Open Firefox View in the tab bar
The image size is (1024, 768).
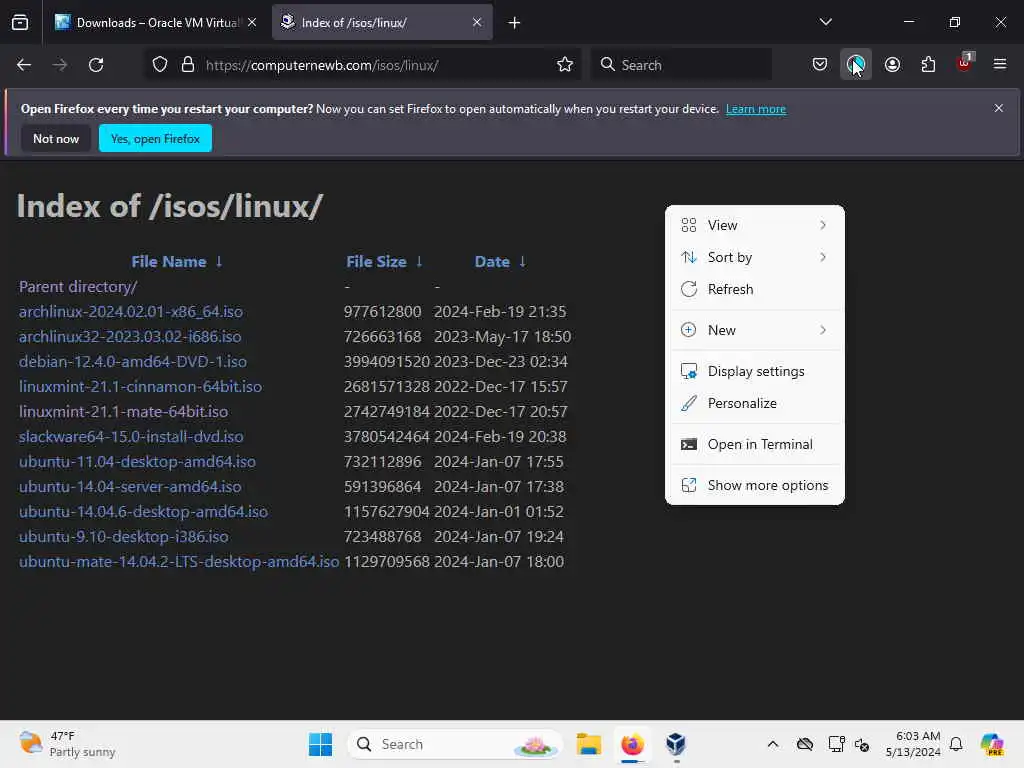20,22
